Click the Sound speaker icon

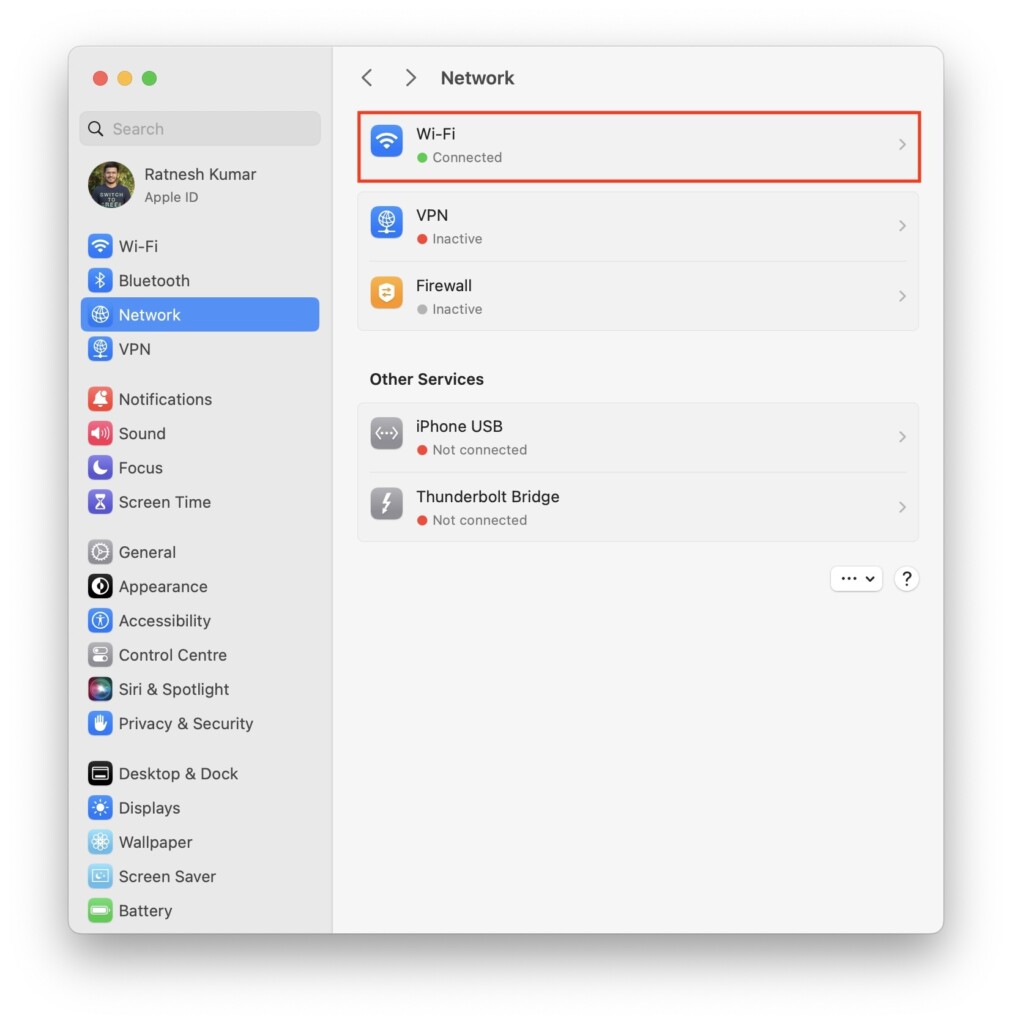coord(100,434)
